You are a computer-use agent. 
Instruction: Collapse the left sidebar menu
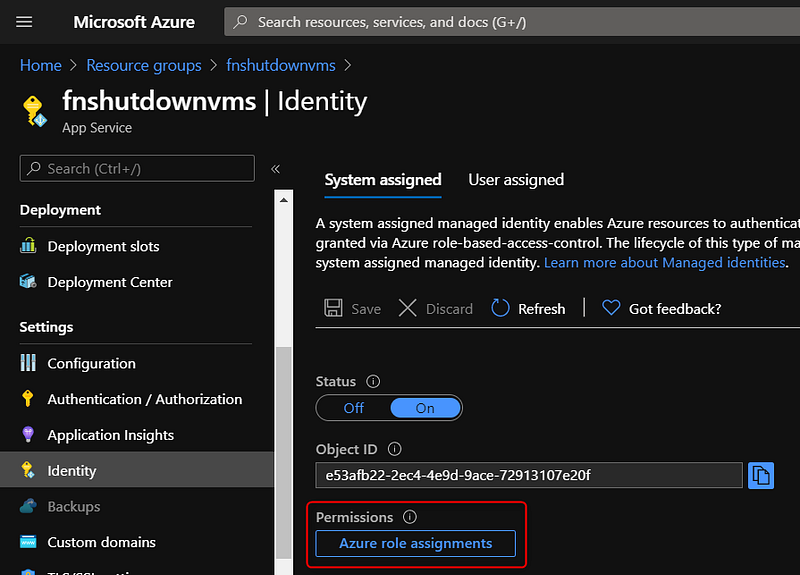pyautogui.click(x=276, y=169)
